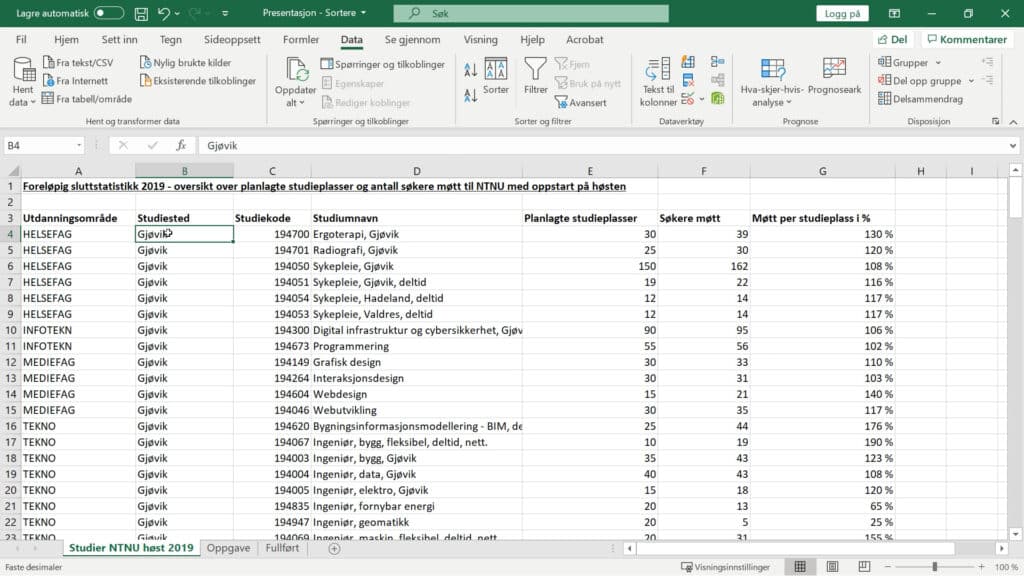Click the Relationships icon in Dataverktøy
Screen dimensions: 1024x576
click(718, 80)
